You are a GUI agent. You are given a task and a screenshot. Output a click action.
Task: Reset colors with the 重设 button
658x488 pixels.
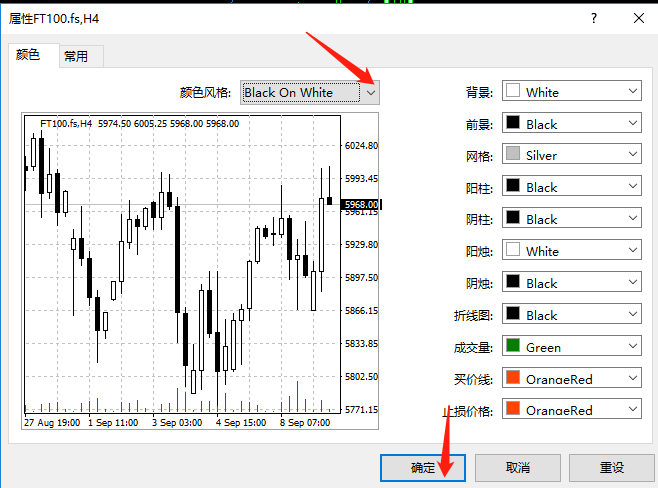pyautogui.click(x=612, y=467)
